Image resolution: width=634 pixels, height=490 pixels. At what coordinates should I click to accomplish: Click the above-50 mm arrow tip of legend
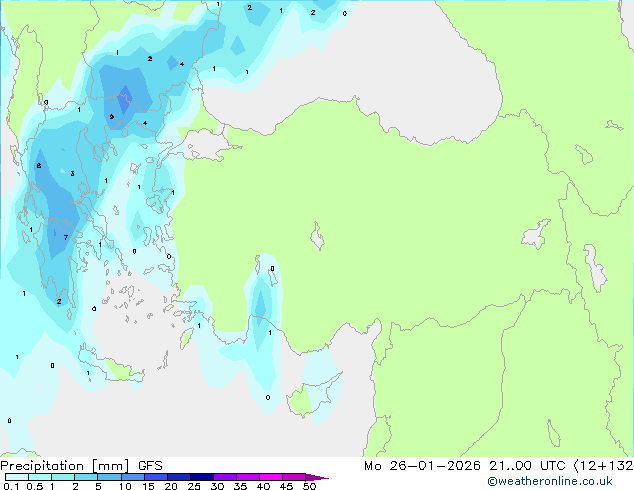pyautogui.click(x=317, y=477)
